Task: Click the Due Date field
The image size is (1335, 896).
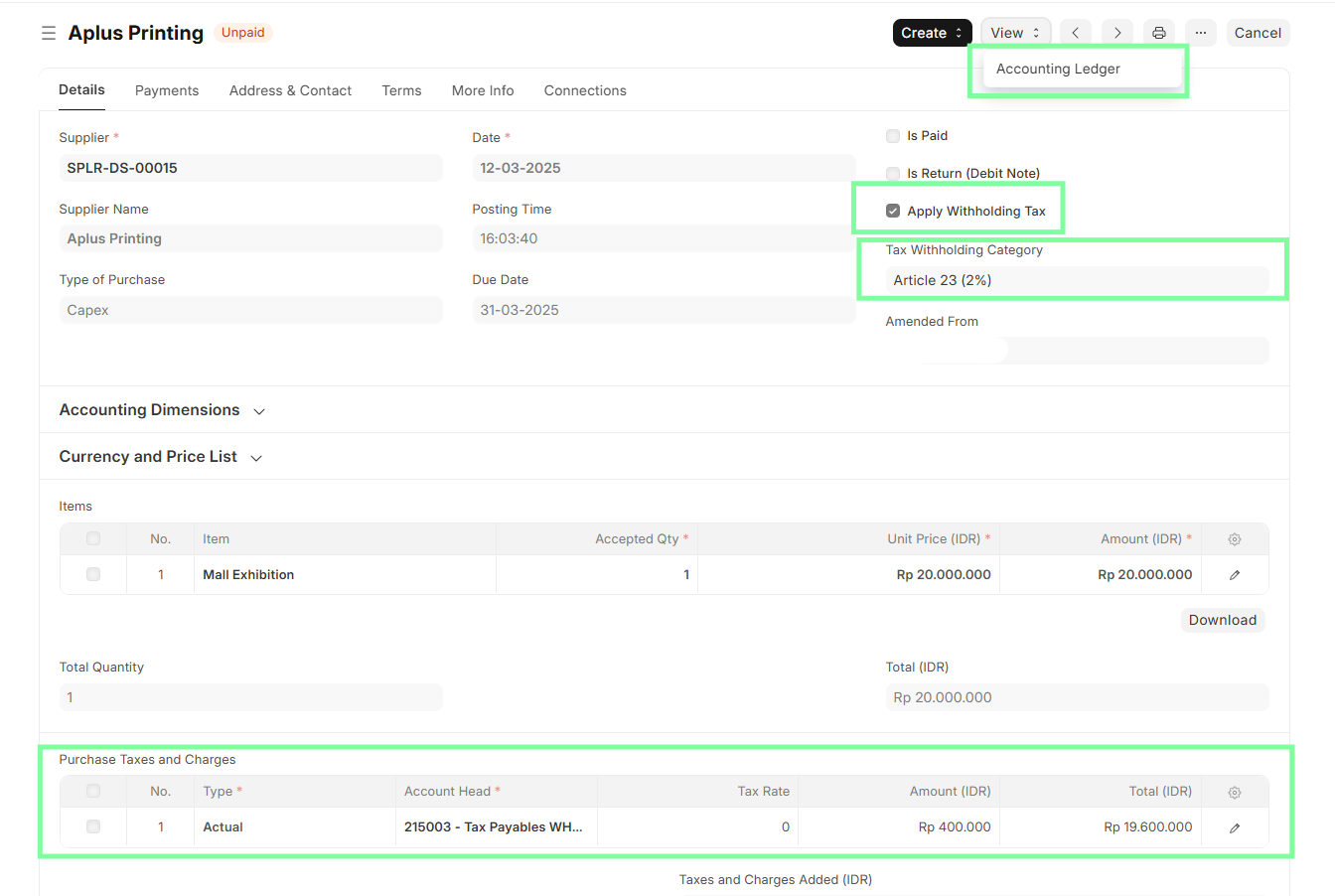Action: click(663, 309)
